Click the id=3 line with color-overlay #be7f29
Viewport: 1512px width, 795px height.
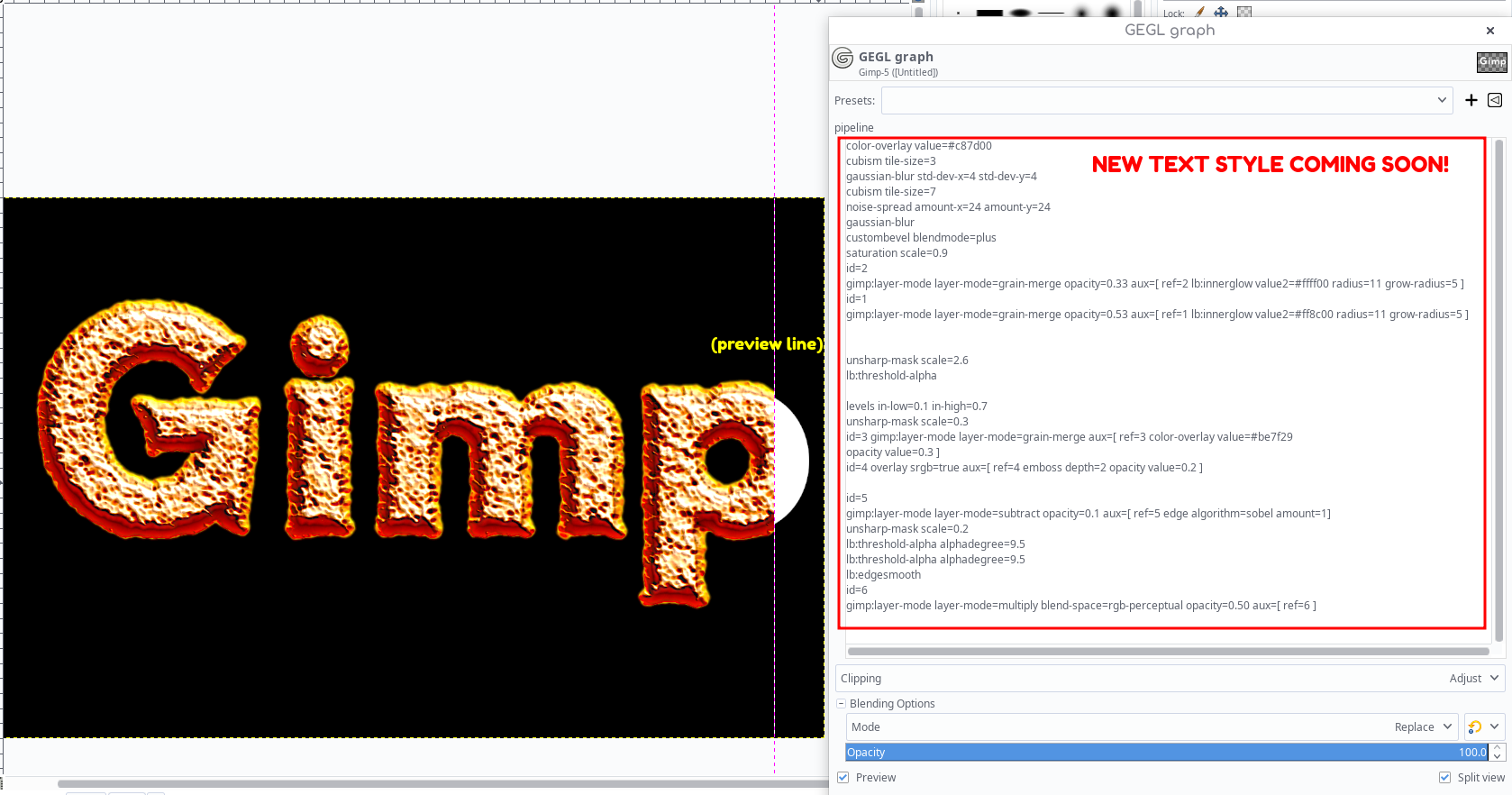[1070, 437]
